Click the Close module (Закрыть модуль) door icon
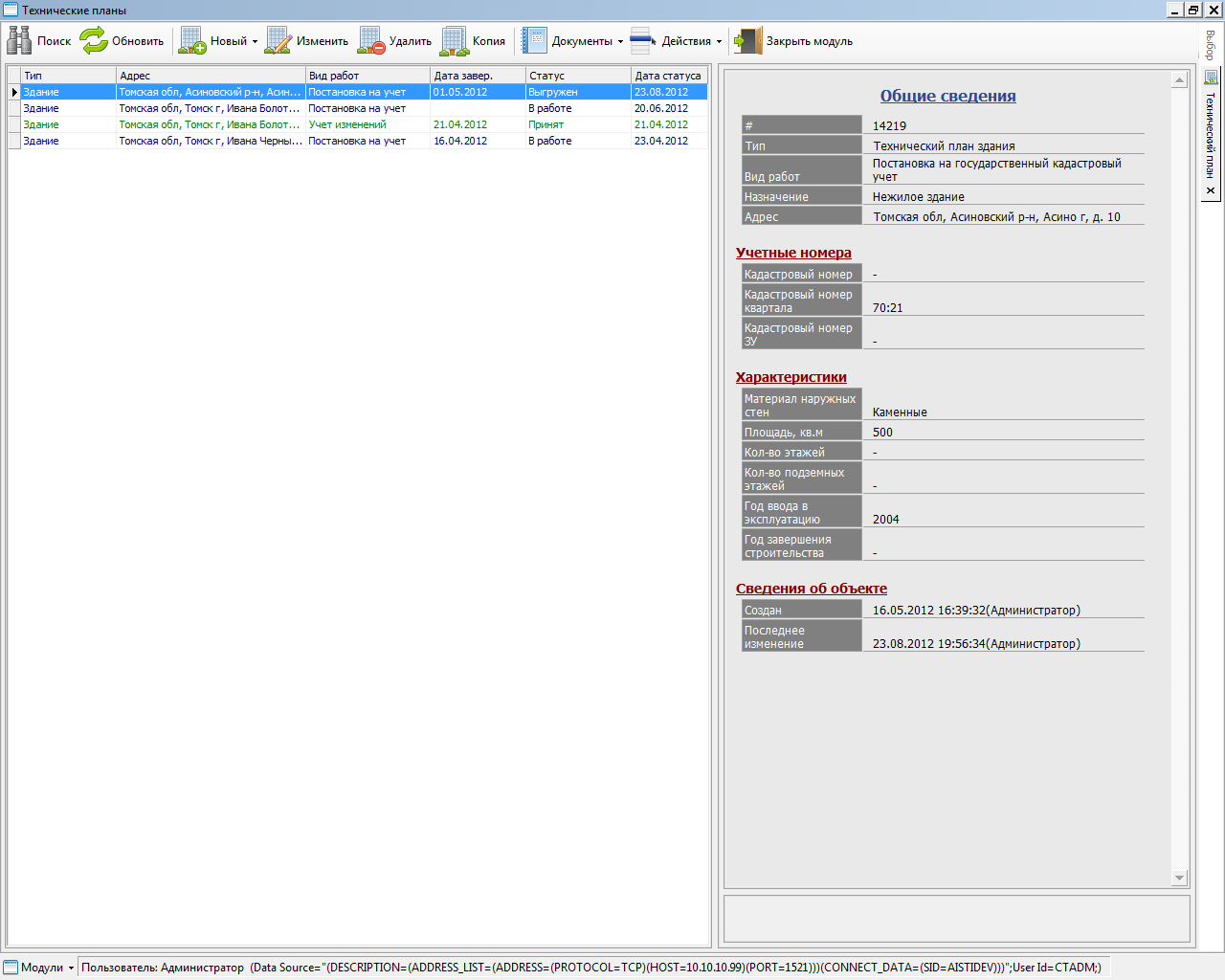This screenshot has width=1225, height=980. point(748,41)
